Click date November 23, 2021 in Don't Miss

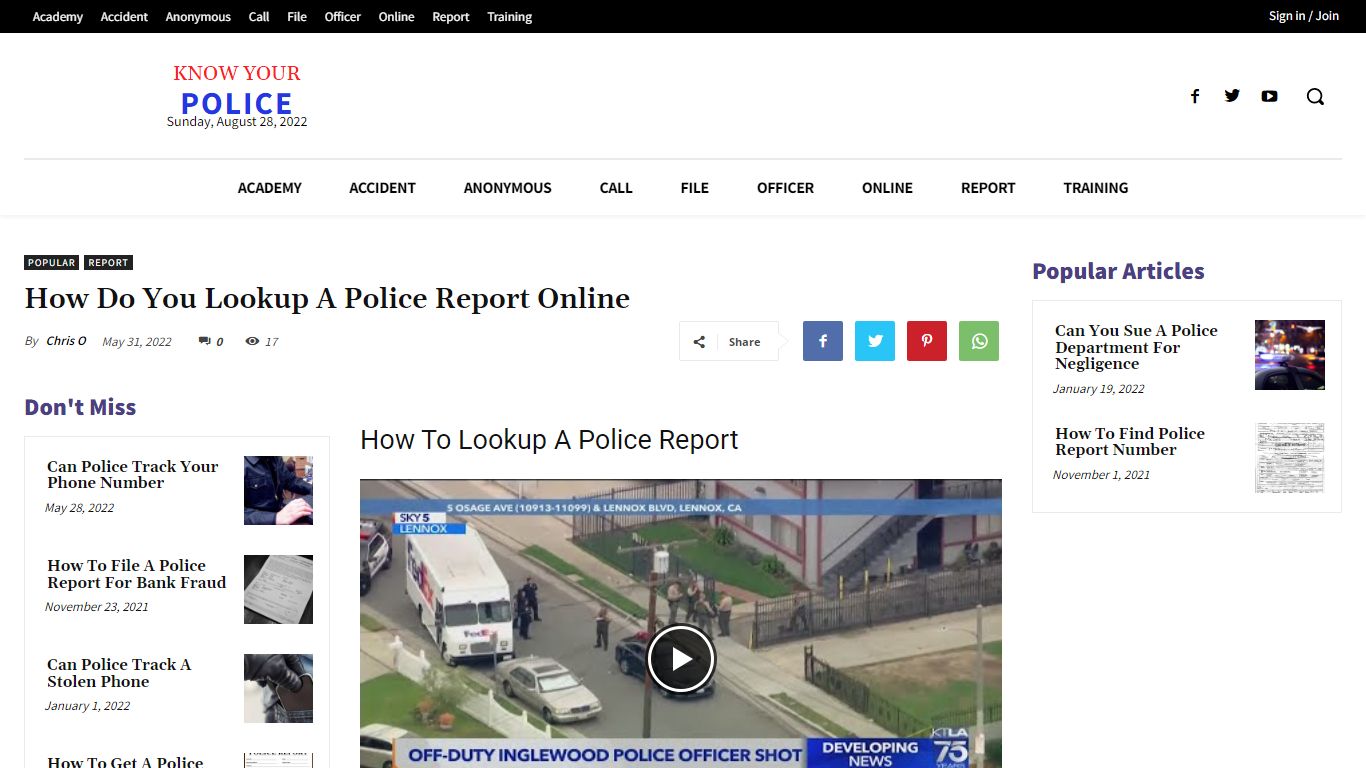point(96,607)
